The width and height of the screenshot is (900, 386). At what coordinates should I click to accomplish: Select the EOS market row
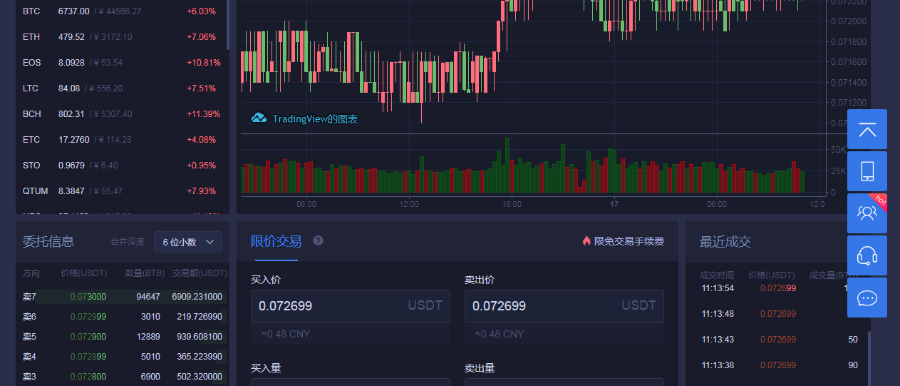[122, 63]
